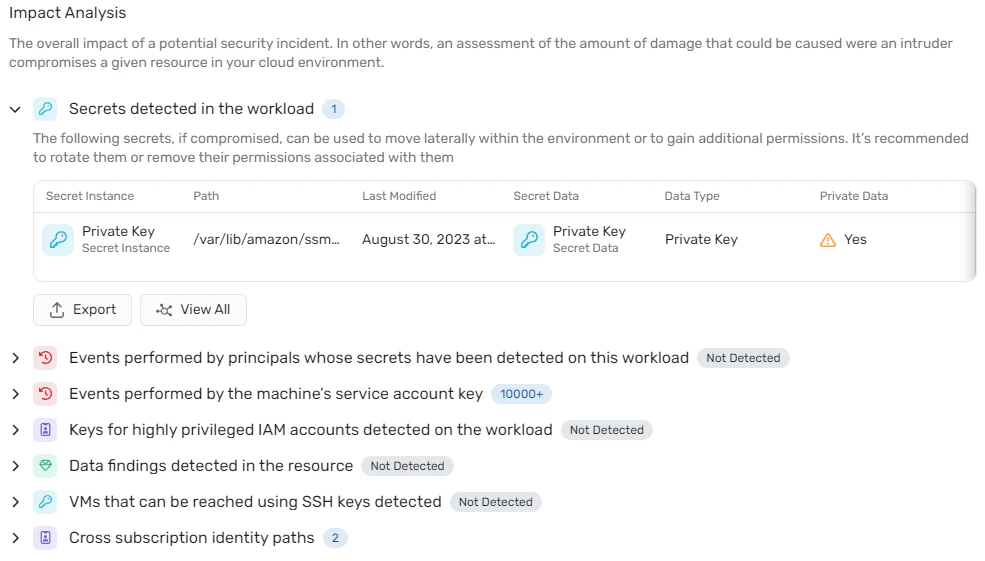
Task: Click the Private Key Secret Data icon
Action: [529, 239]
